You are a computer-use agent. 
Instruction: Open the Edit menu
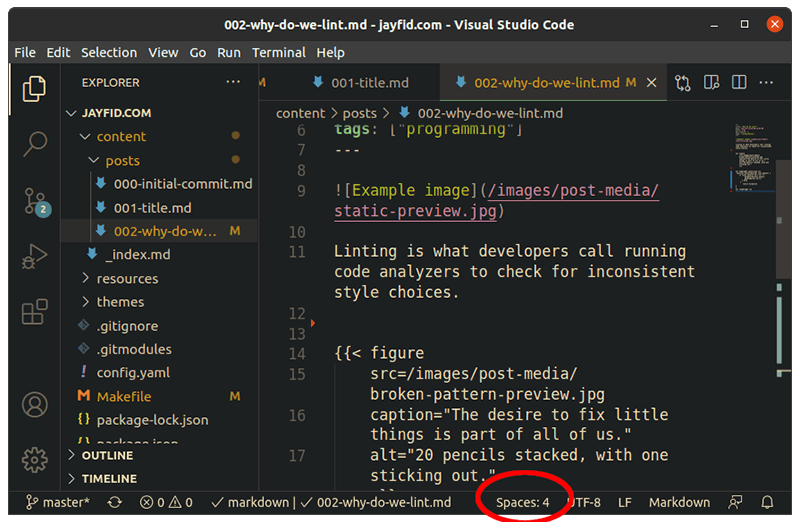click(x=58, y=53)
